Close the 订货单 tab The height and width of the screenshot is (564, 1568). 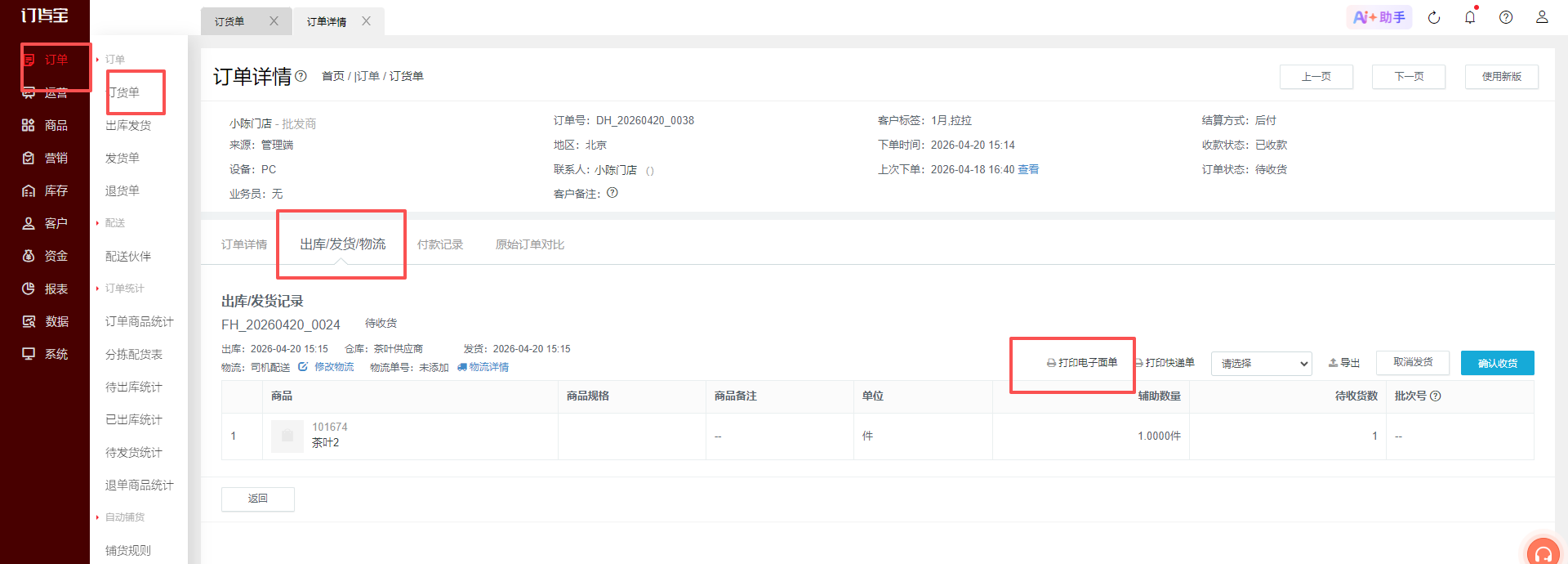pyautogui.click(x=274, y=21)
